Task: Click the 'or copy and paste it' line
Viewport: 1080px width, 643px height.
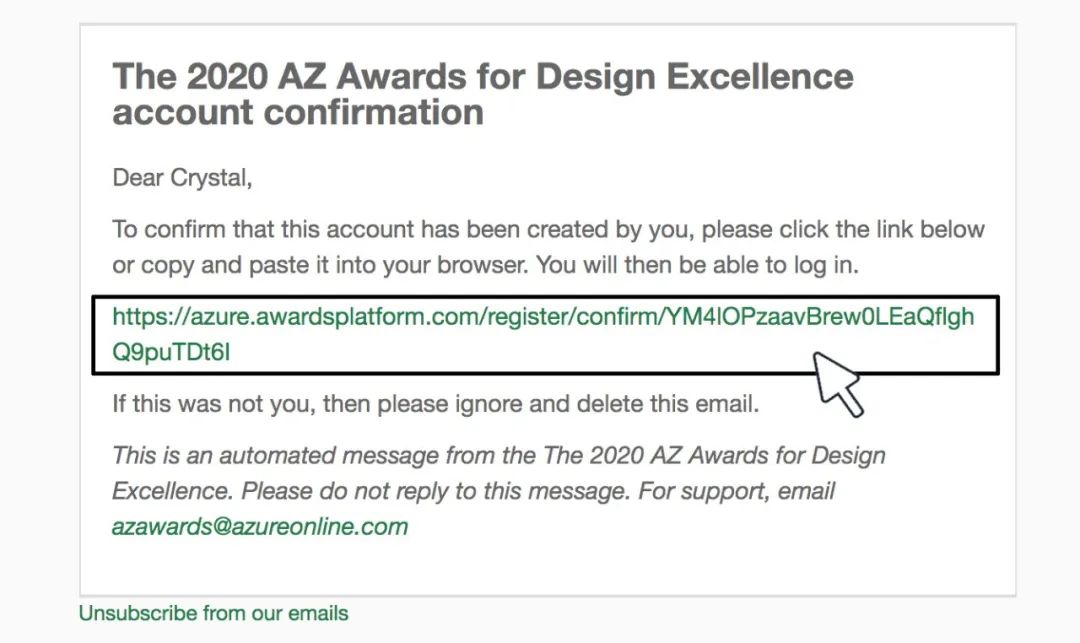Action: (486, 265)
